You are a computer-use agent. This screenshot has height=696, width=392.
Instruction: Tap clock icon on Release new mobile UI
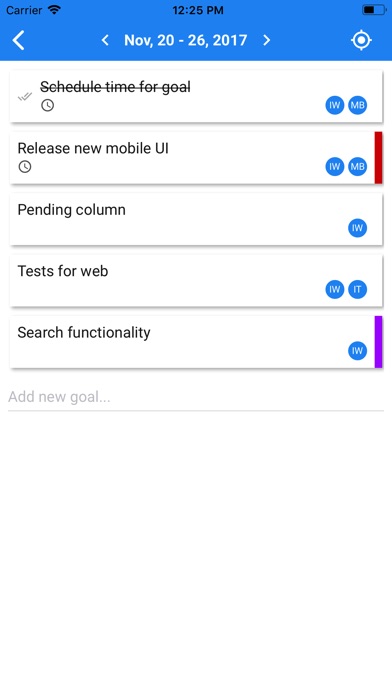tap(25, 166)
